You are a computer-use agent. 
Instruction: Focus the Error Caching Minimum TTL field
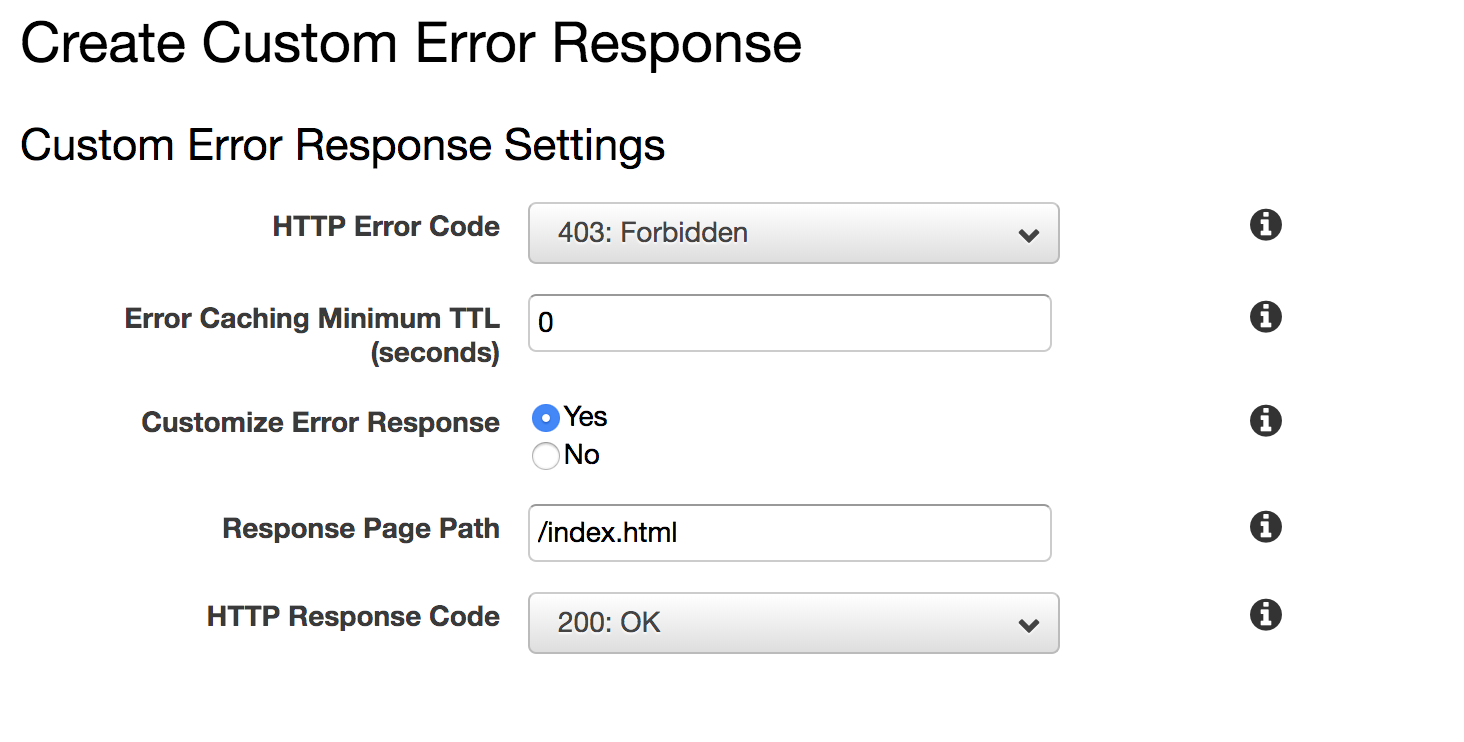789,323
